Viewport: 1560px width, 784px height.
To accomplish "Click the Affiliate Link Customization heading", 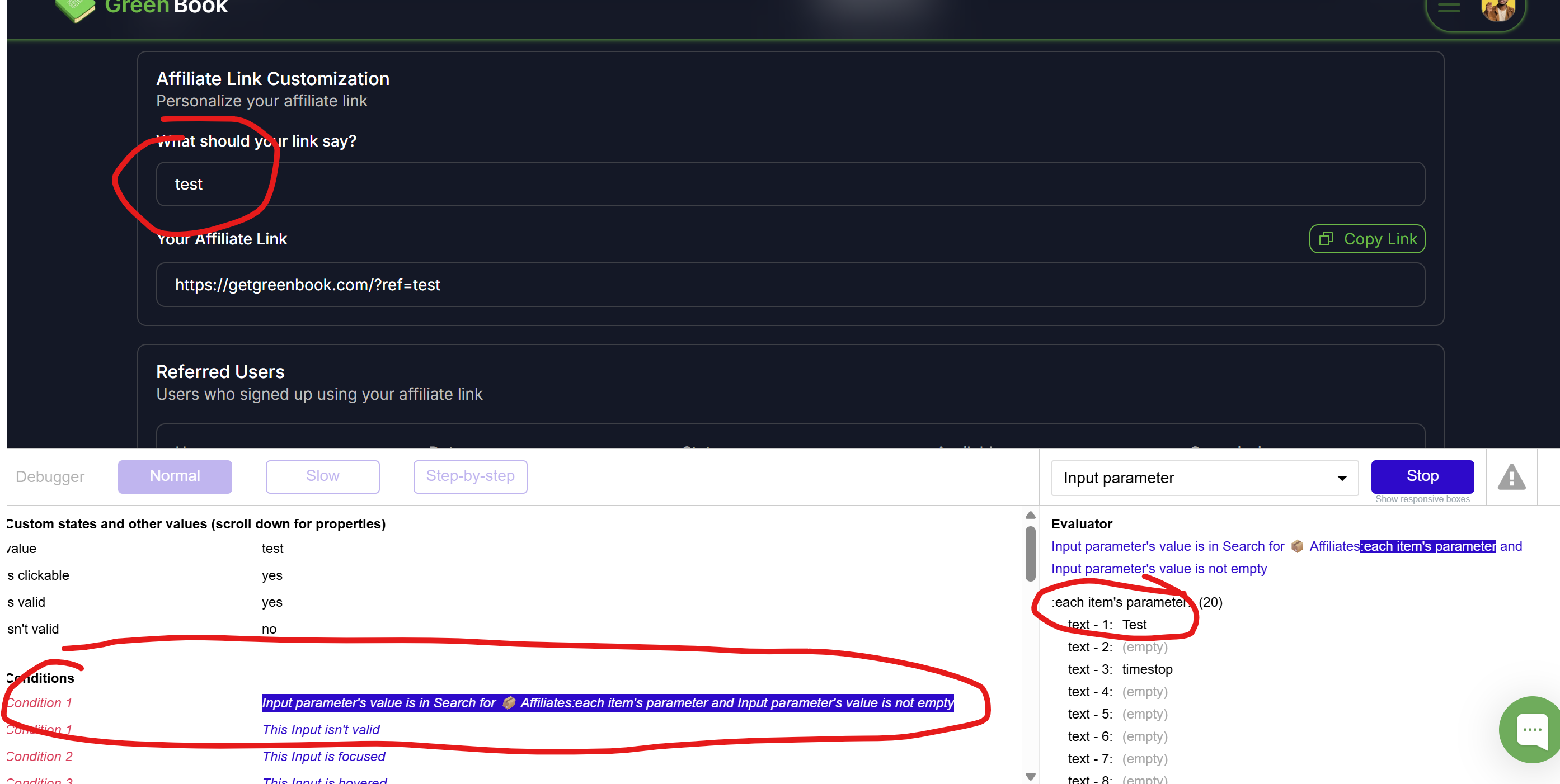I will (x=272, y=79).
